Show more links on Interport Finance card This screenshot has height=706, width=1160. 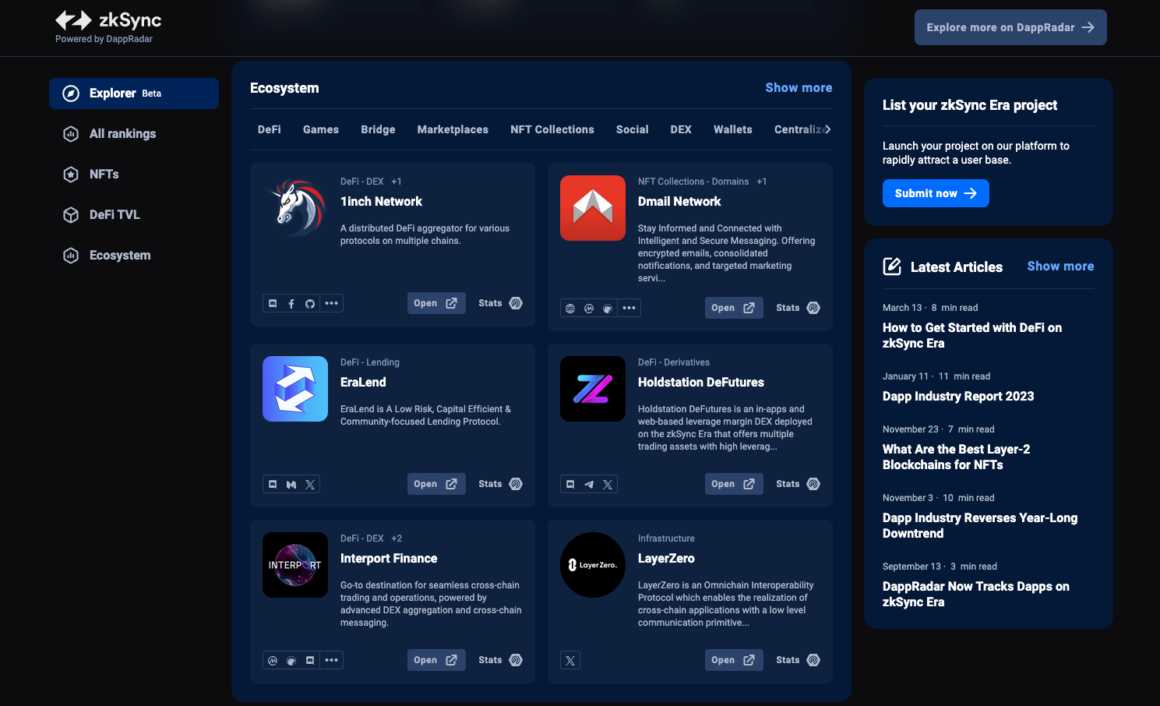[x=331, y=660]
